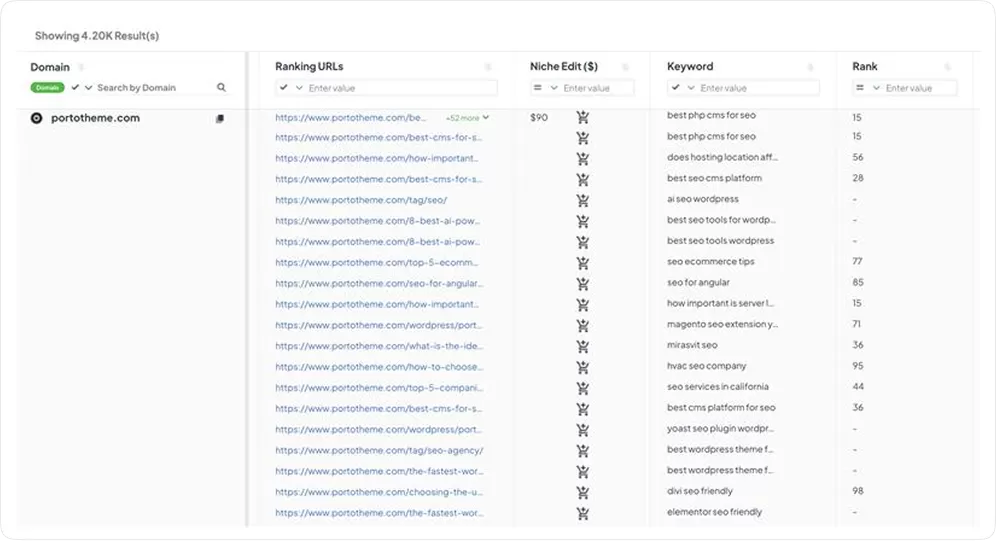996x541 pixels.
Task: Click the cart icon for best php cms for seo $90 row
Action: 583,118
